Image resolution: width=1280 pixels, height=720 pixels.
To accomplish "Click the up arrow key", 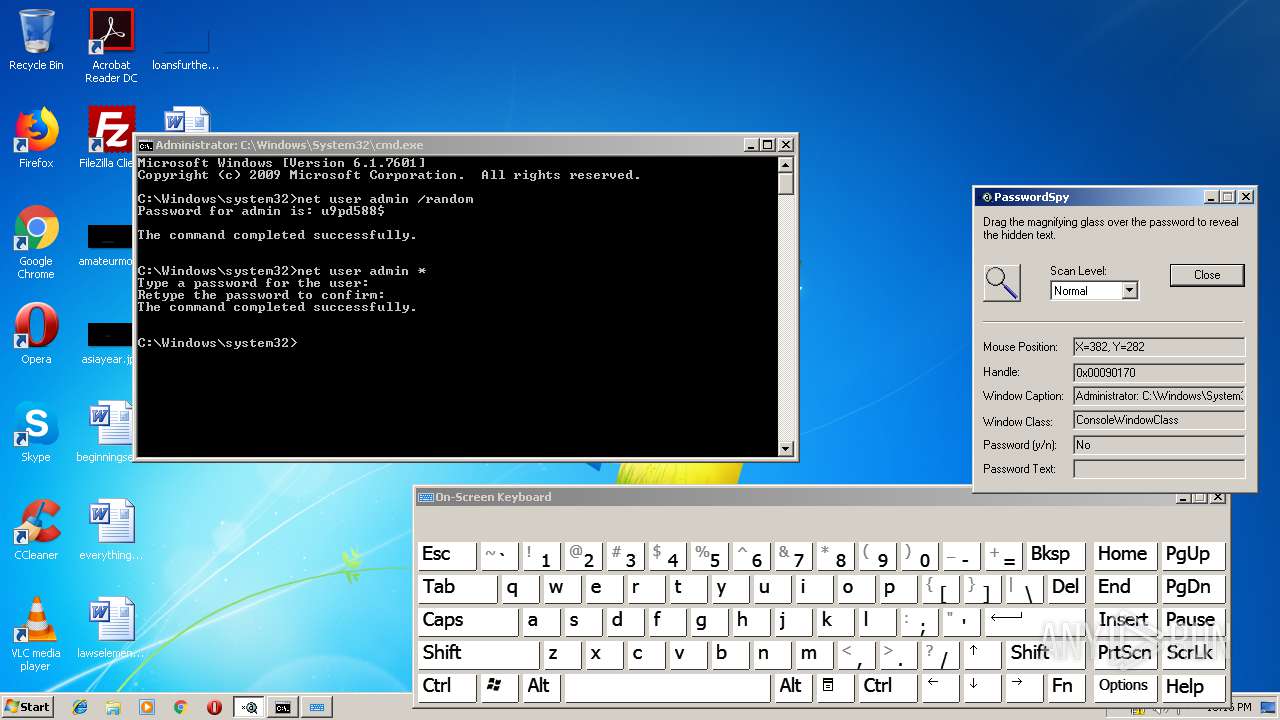I will (x=982, y=654).
